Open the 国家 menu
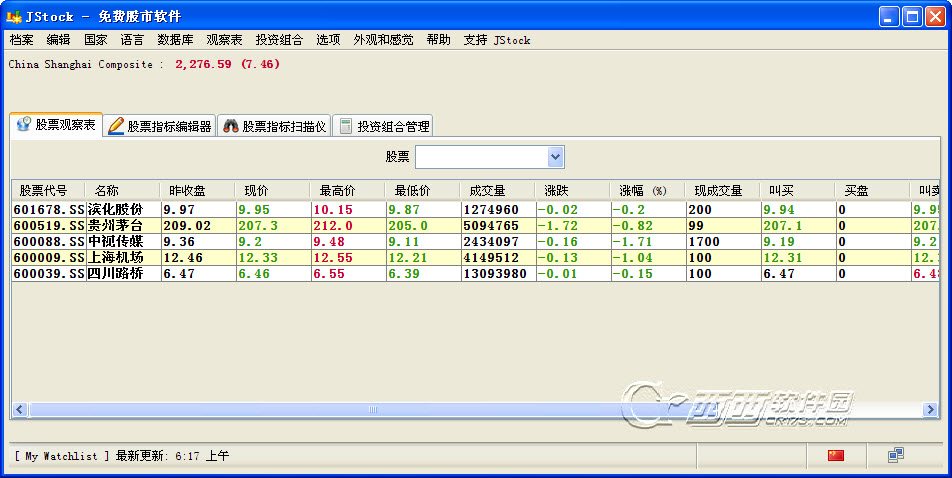The image size is (952, 478). pos(95,40)
